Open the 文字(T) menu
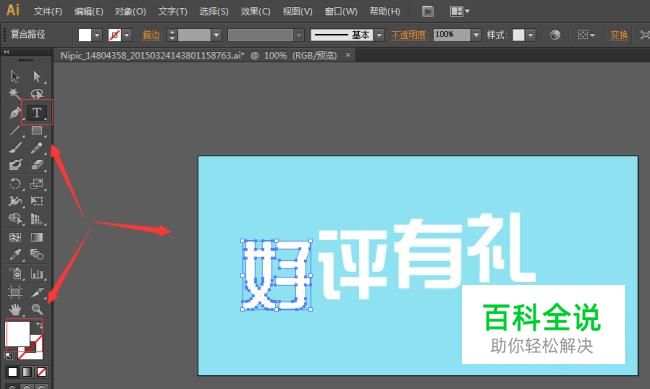Viewport: 650px width, 389px height. (x=173, y=11)
